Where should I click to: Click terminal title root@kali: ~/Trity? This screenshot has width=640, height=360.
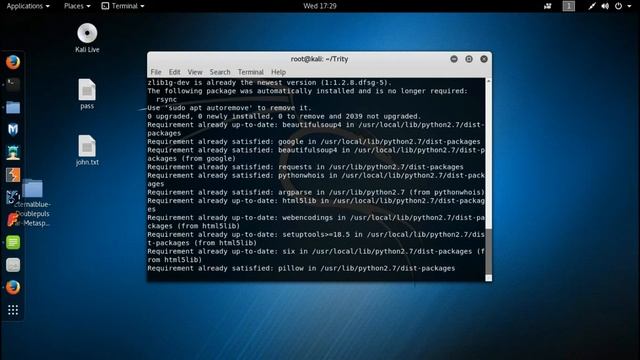pos(319,59)
